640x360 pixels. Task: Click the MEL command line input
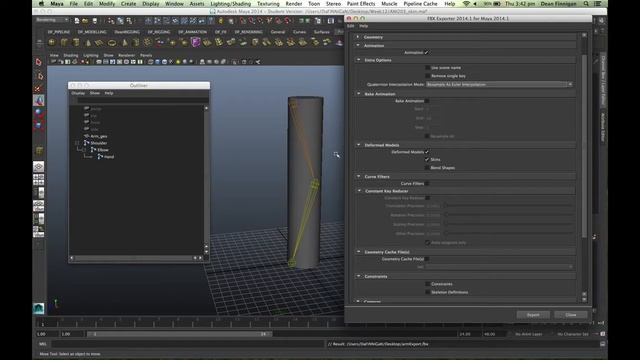pyautogui.click(x=187, y=344)
